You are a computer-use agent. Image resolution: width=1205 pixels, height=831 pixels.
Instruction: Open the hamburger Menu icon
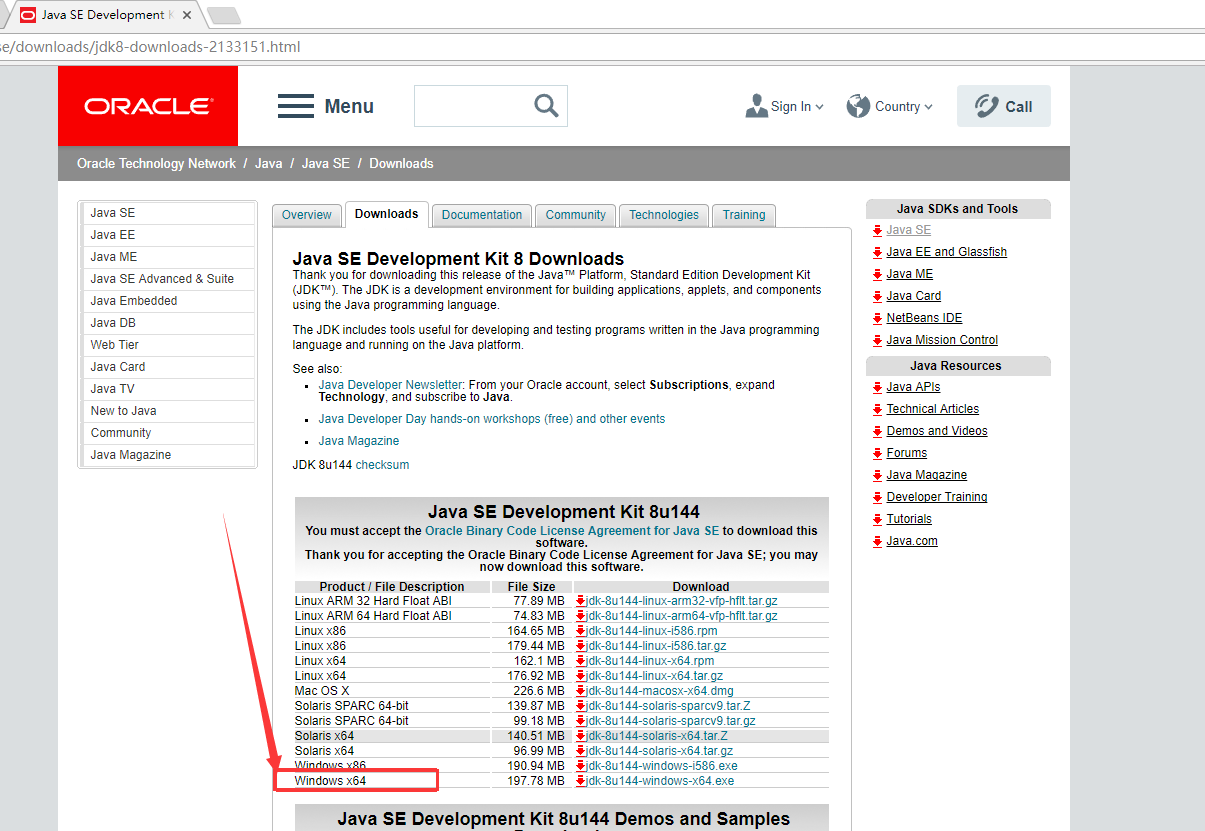(x=296, y=106)
